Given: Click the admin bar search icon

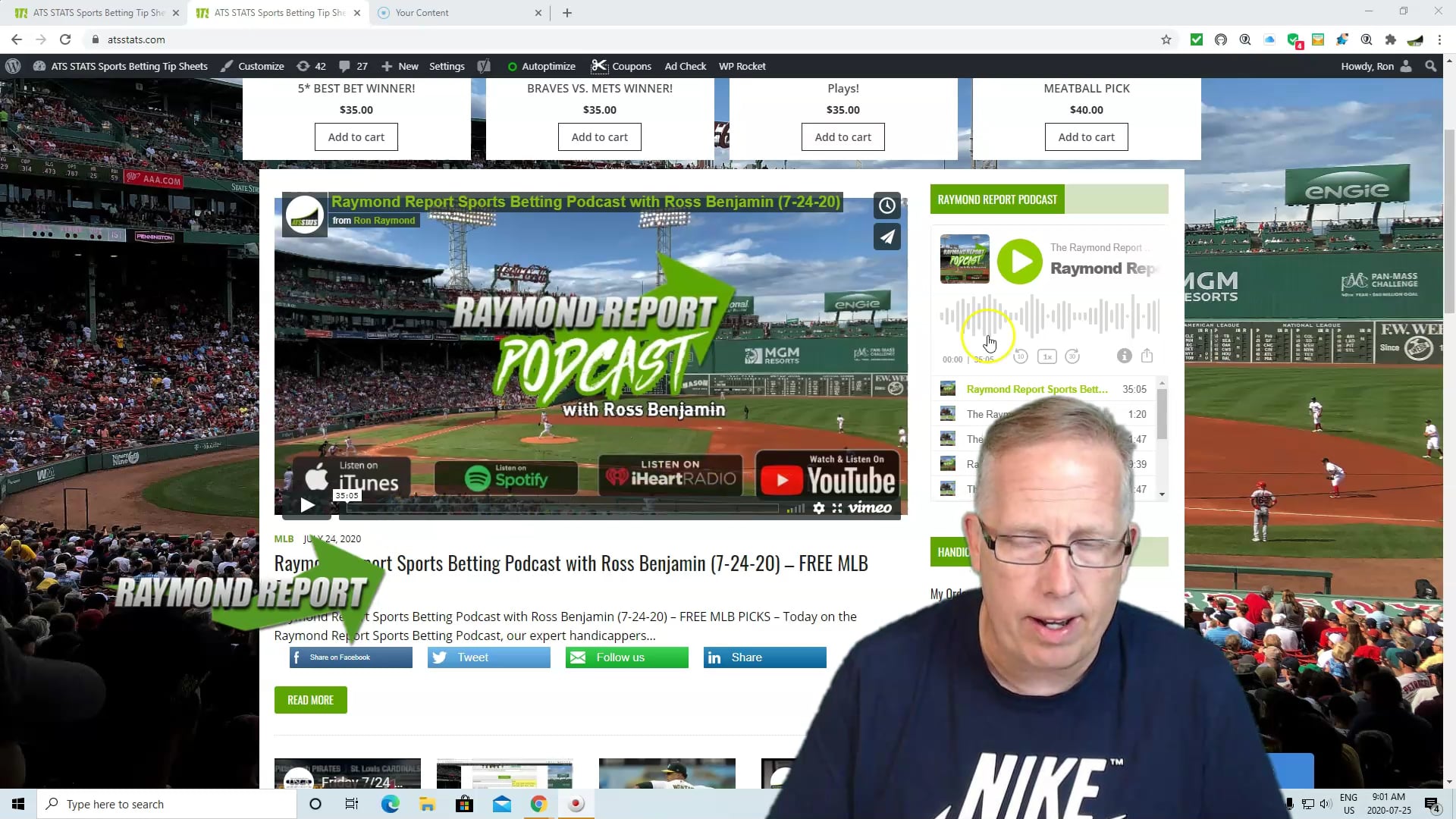Looking at the screenshot, I should pyautogui.click(x=1430, y=66).
